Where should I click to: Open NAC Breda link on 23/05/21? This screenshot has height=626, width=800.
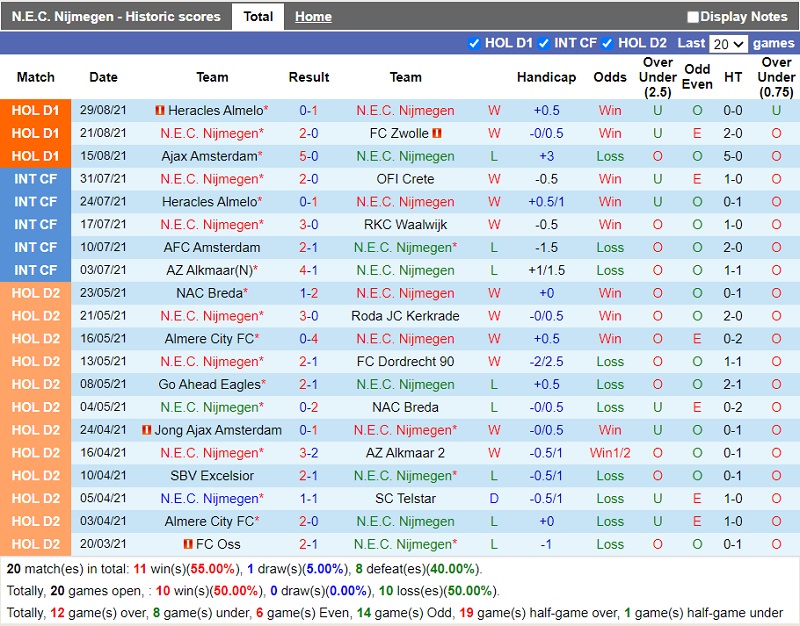(x=209, y=293)
